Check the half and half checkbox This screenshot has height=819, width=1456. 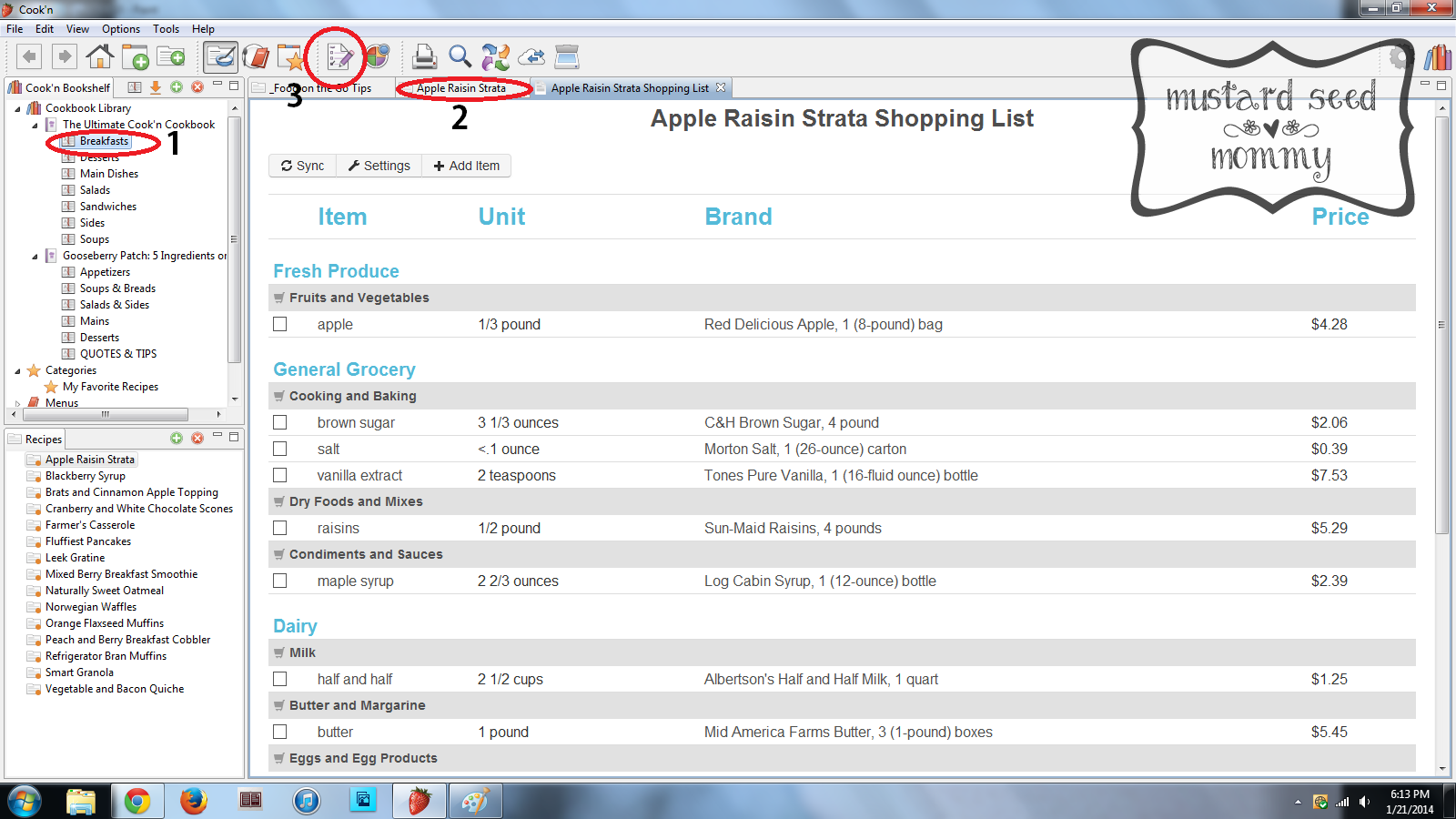[x=280, y=679]
